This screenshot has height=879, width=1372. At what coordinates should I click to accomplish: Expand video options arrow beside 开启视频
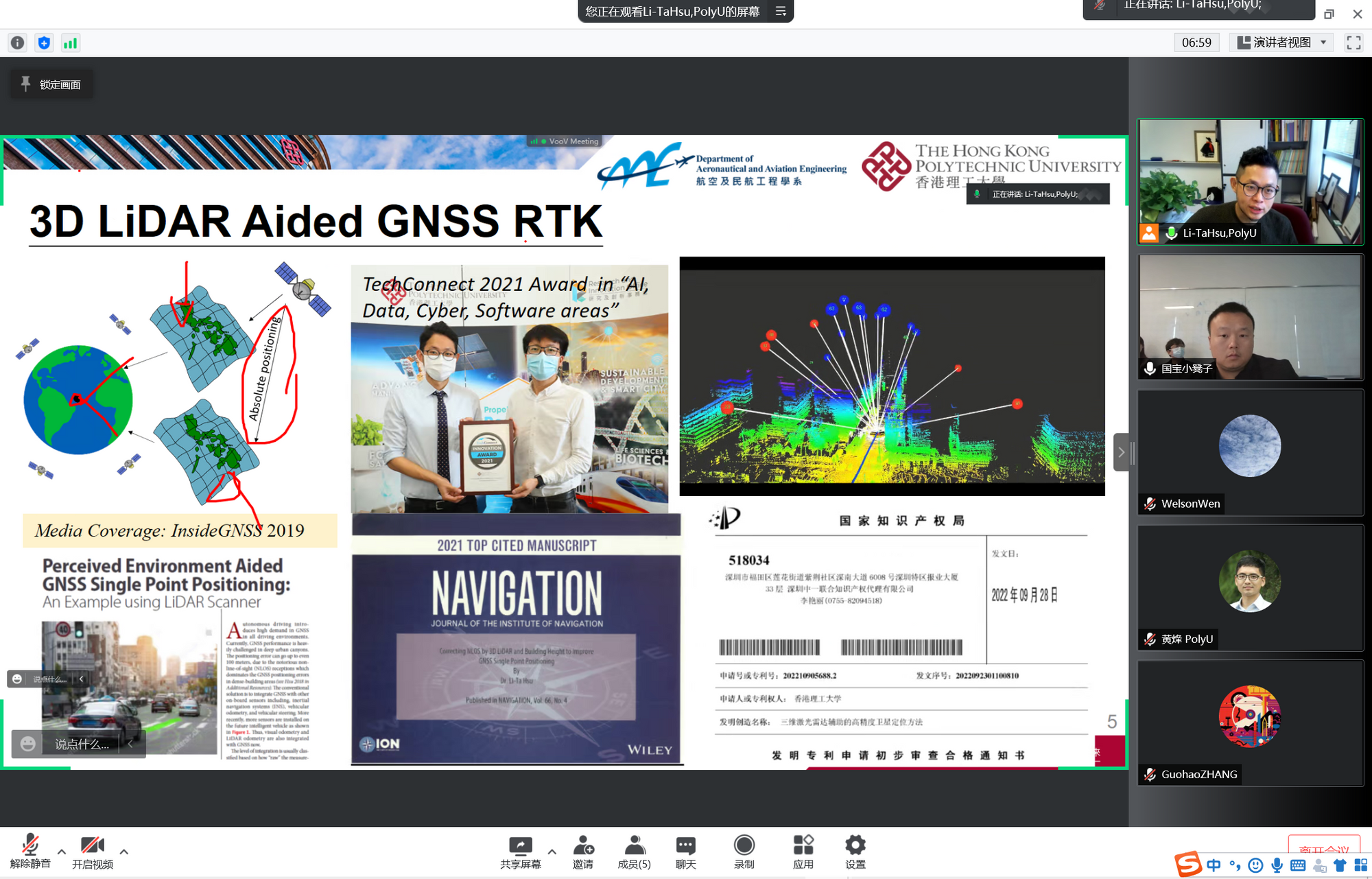coord(124,852)
